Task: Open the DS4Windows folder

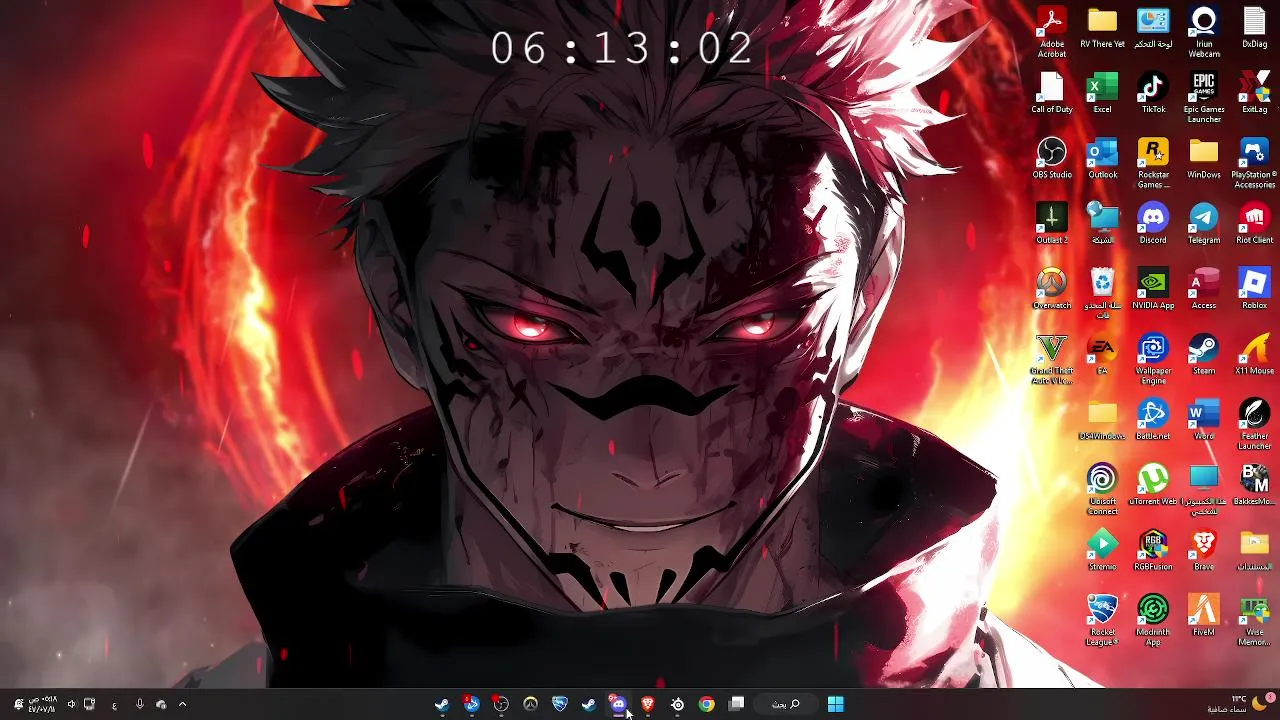Action: pyautogui.click(x=1102, y=418)
